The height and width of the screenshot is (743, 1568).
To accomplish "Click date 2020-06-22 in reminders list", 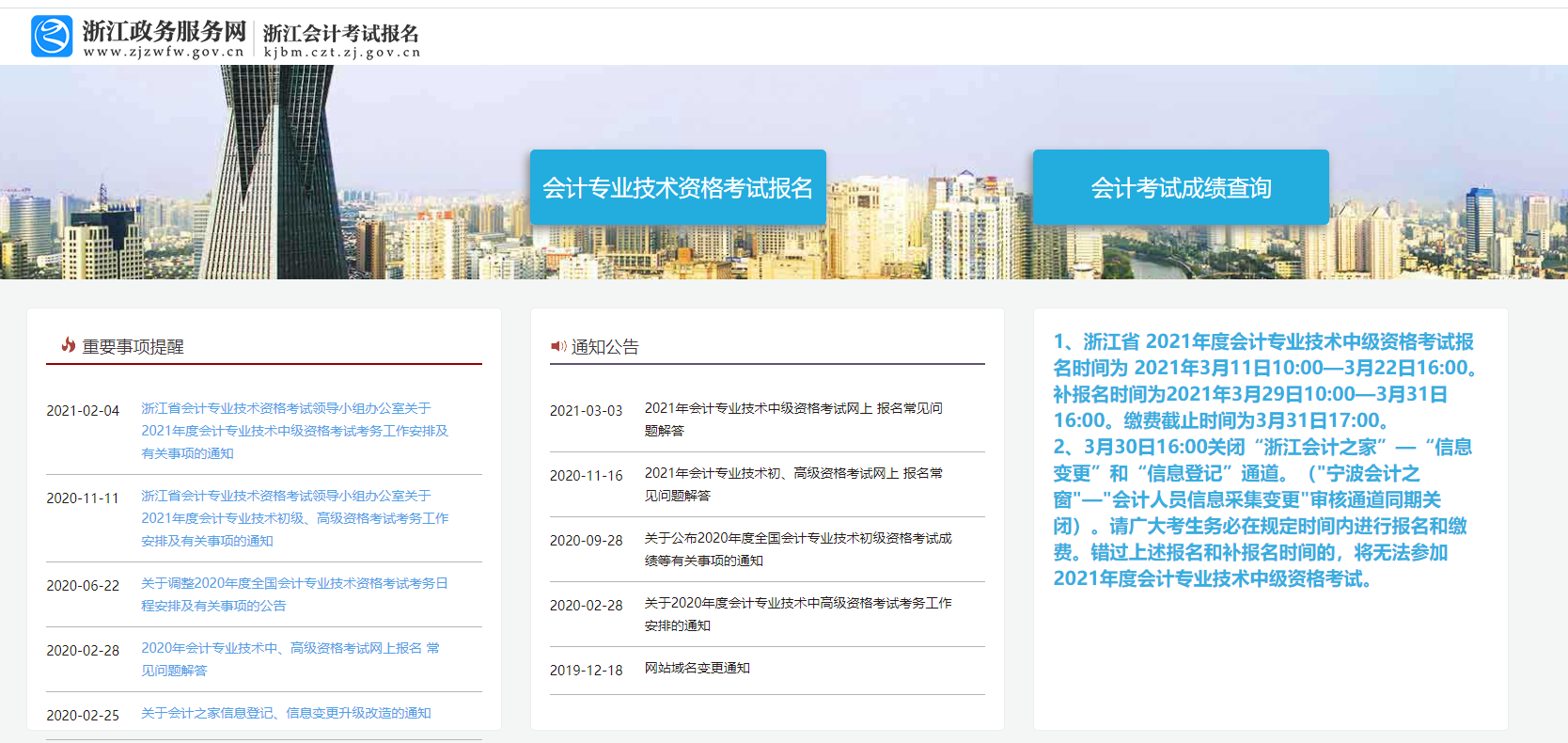I will click(x=83, y=586).
